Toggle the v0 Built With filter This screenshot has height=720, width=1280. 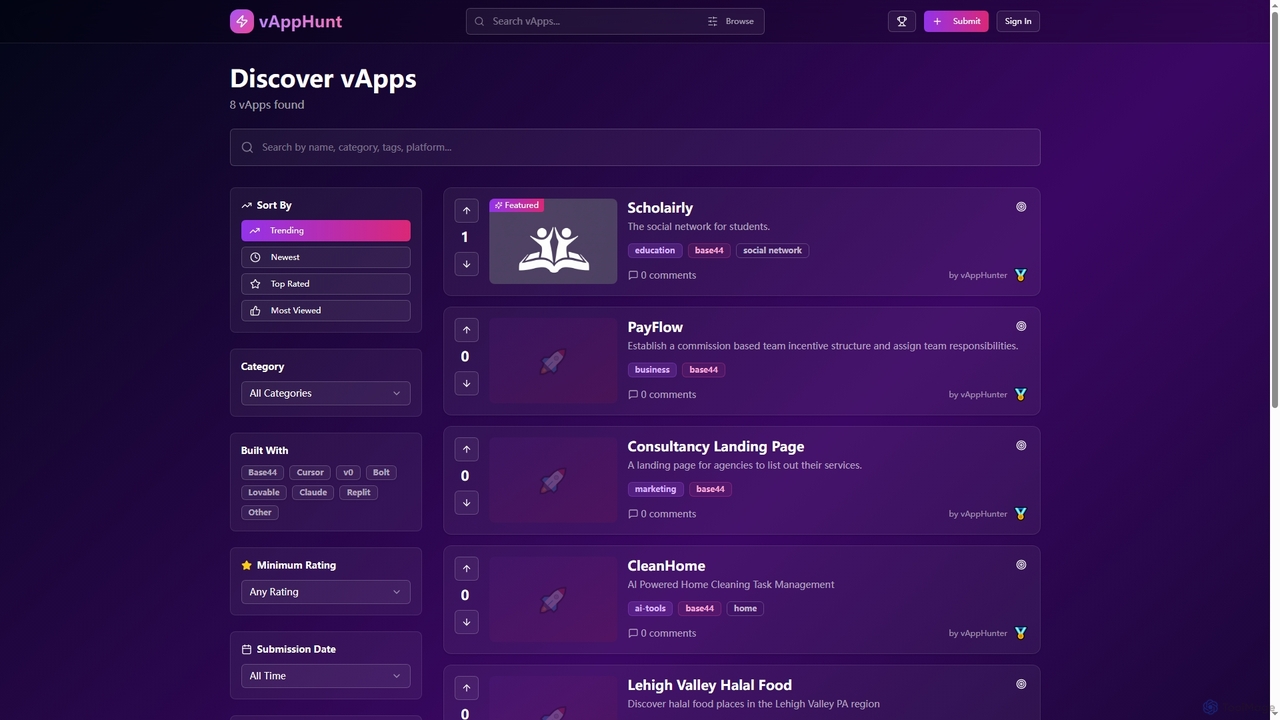(x=348, y=472)
